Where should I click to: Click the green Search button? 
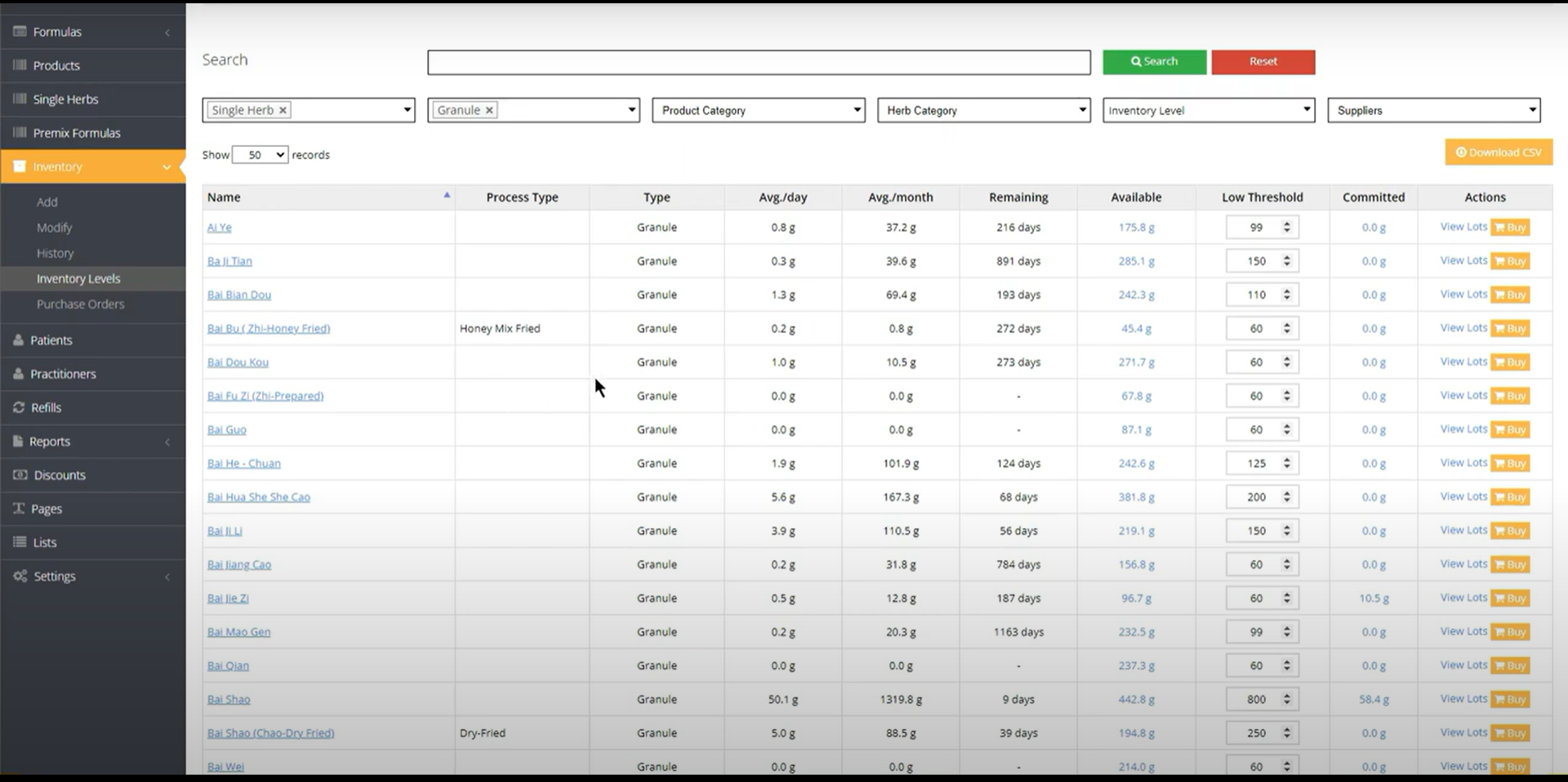coord(1154,62)
